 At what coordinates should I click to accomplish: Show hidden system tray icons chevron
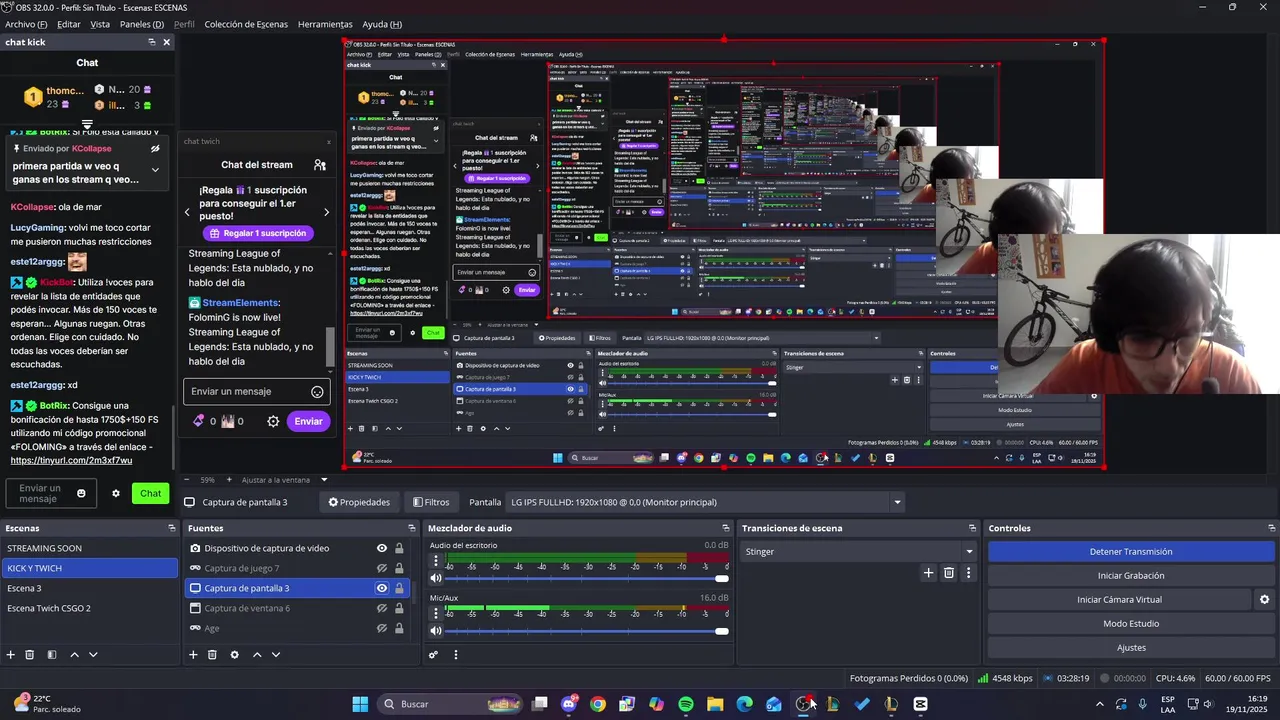point(1099,704)
